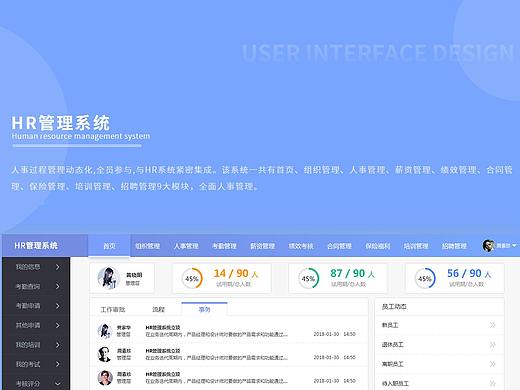Viewport: 520px width, 390px height.
Task: Open the 离职员工 row in 员工动态
Action: click(x=439, y=364)
